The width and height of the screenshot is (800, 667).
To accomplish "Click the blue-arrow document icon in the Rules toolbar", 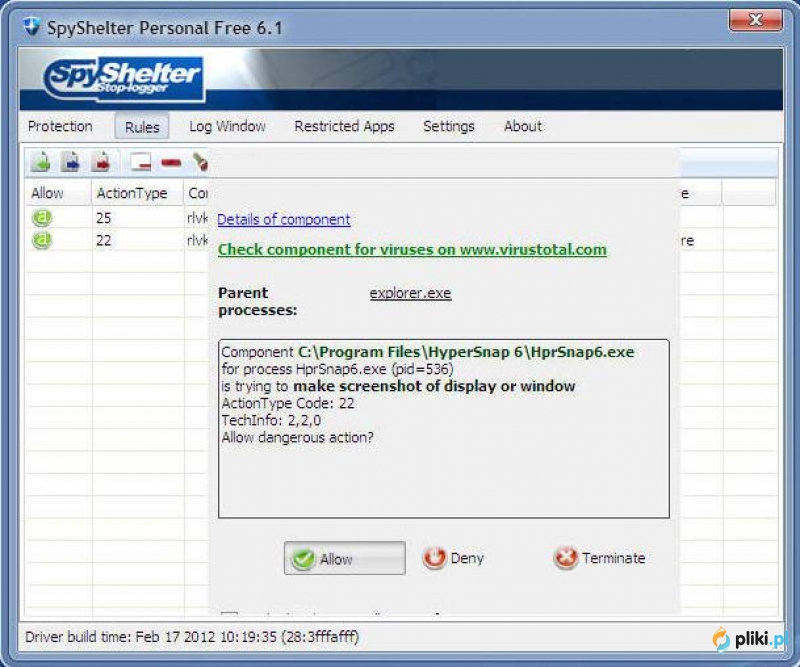I will point(70,162).
